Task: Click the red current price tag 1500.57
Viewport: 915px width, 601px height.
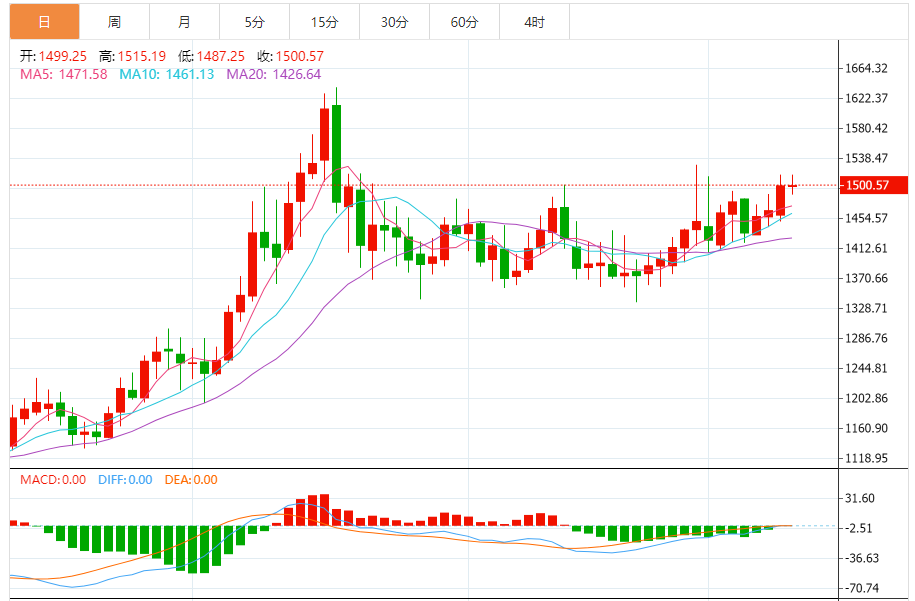Action: point(871,185)
